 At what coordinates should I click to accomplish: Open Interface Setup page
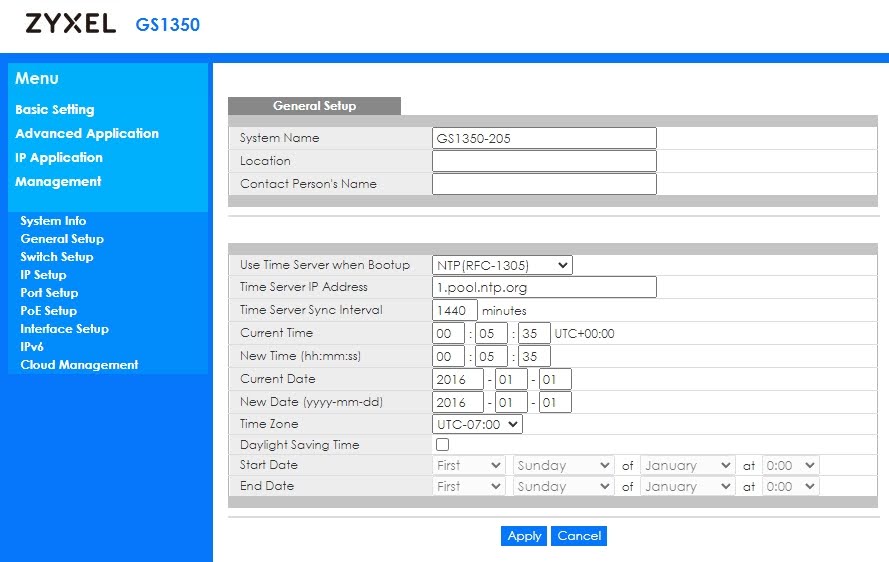pos(65,329)
